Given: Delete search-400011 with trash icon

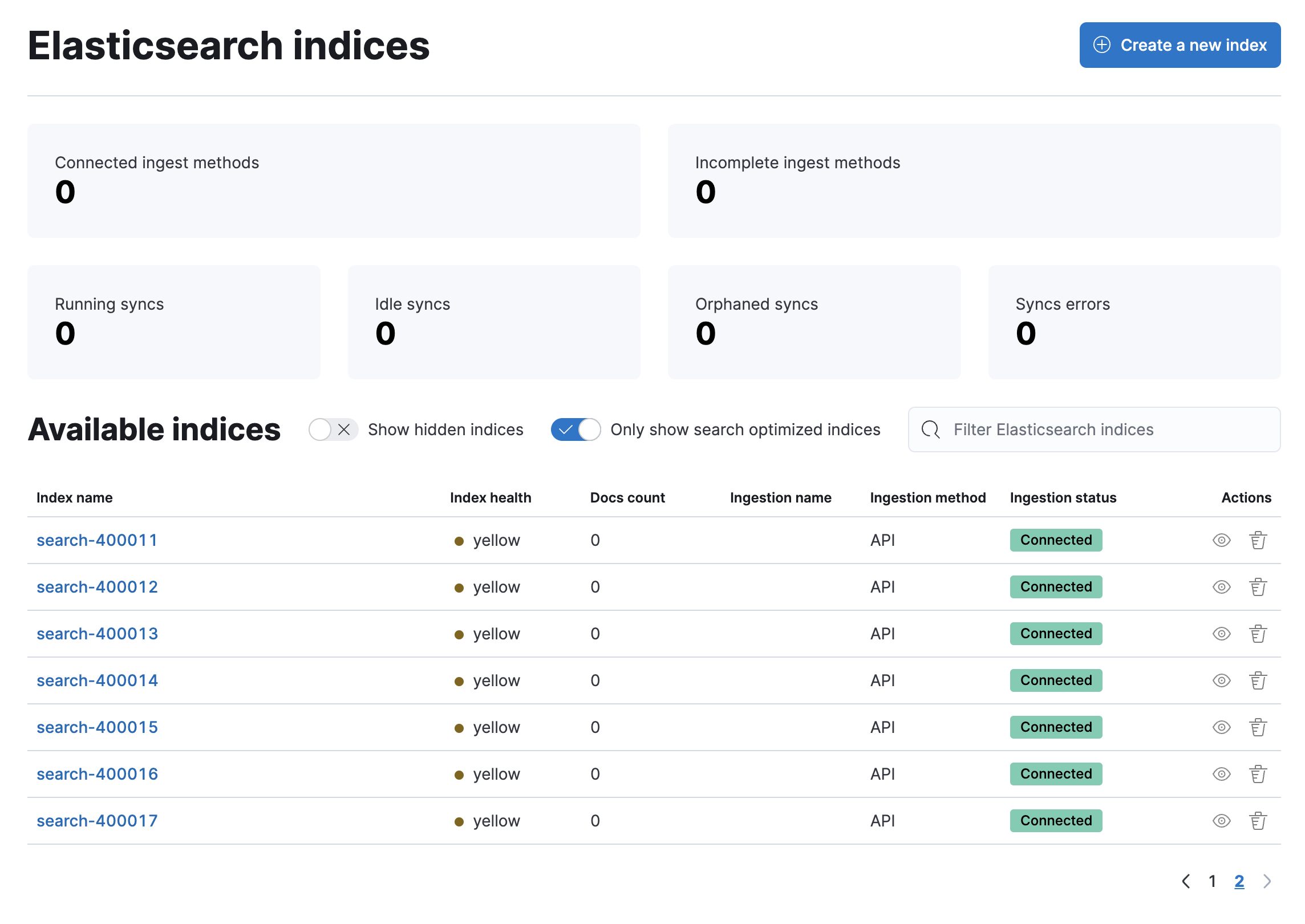Looking at the screenshot, I should pos(1258,540).
